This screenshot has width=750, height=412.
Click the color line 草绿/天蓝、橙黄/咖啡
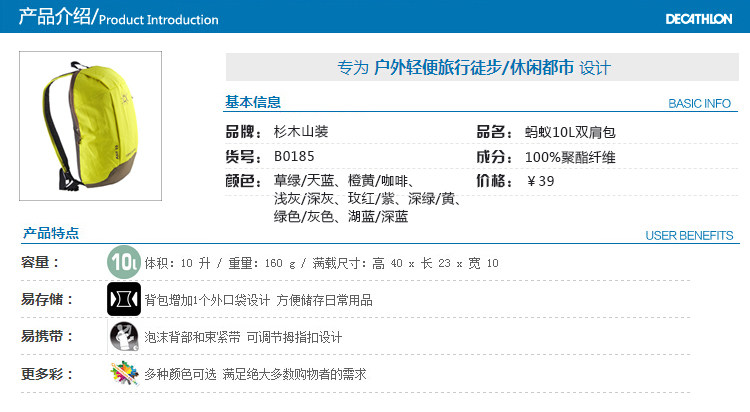[344, 181]
